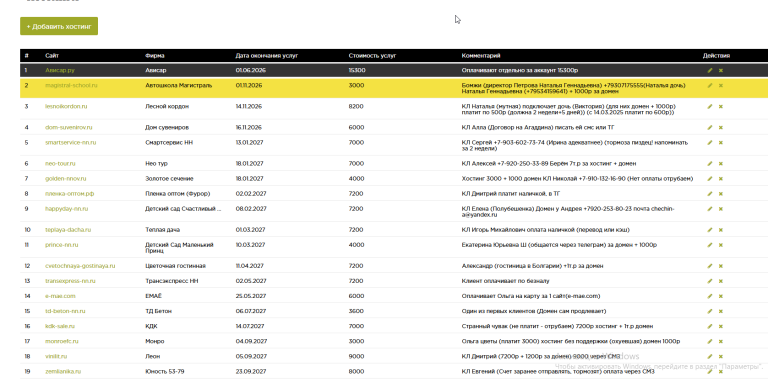Follow the smartservice-nn.ru link
Viewport: 768px width, 383px height.
coord(71,143)
